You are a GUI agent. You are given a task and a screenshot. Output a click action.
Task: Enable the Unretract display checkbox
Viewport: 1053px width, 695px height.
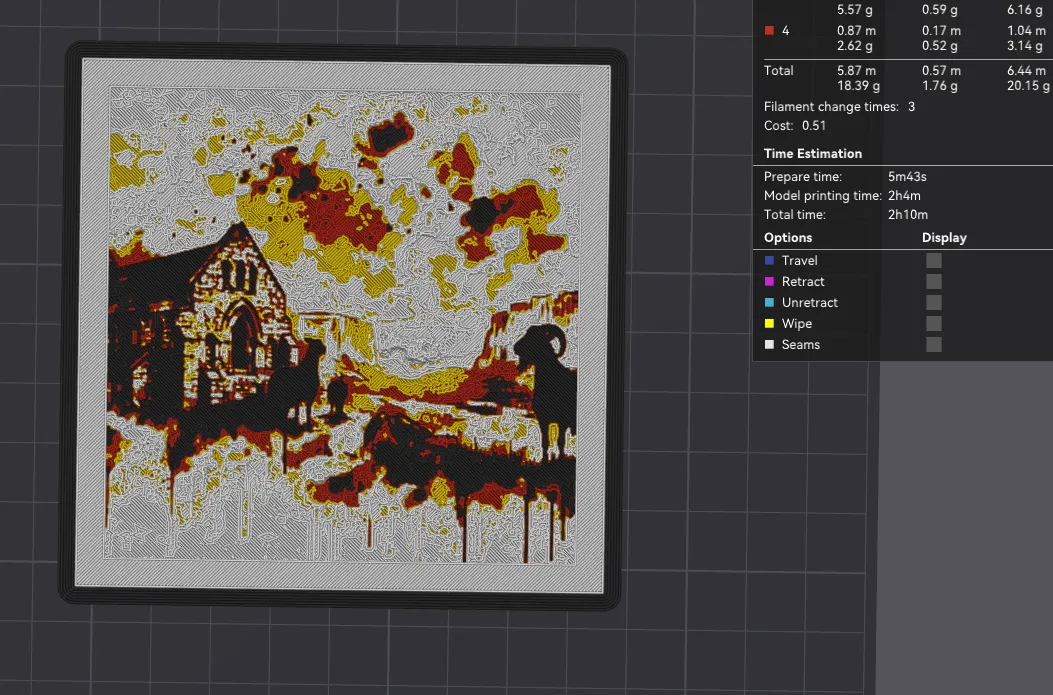933,302
